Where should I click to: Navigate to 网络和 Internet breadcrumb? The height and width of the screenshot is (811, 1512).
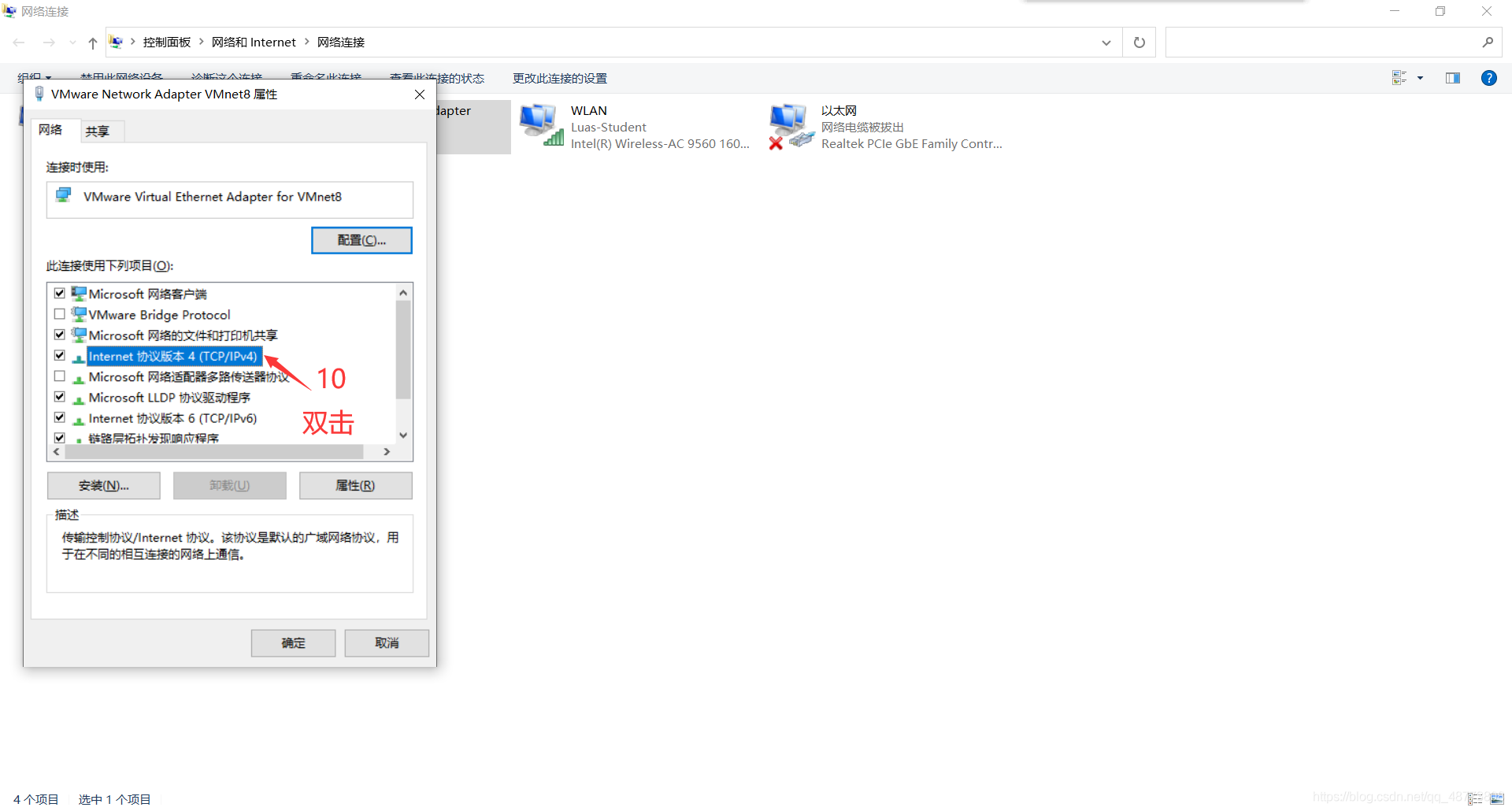254,43
